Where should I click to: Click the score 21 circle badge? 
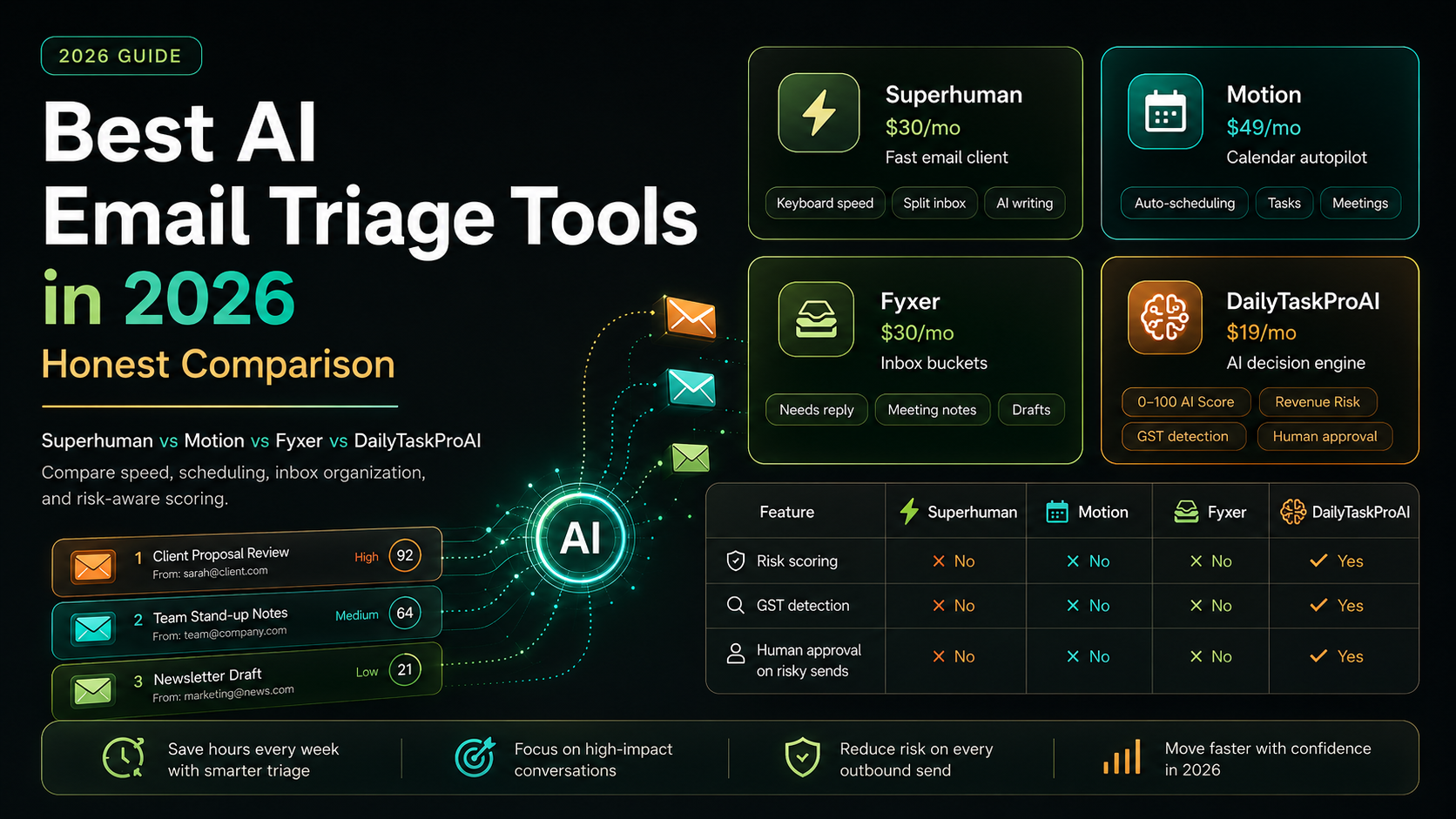point(405,669)
